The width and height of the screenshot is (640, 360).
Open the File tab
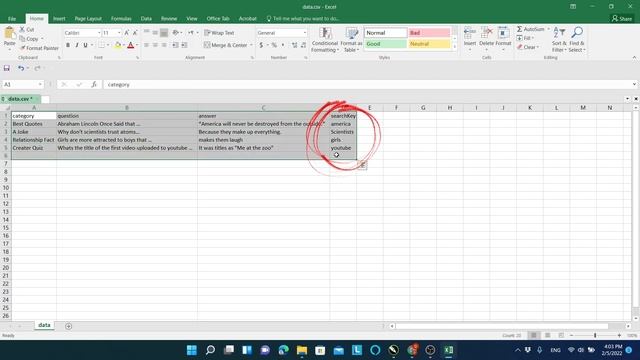click(12, 18)
